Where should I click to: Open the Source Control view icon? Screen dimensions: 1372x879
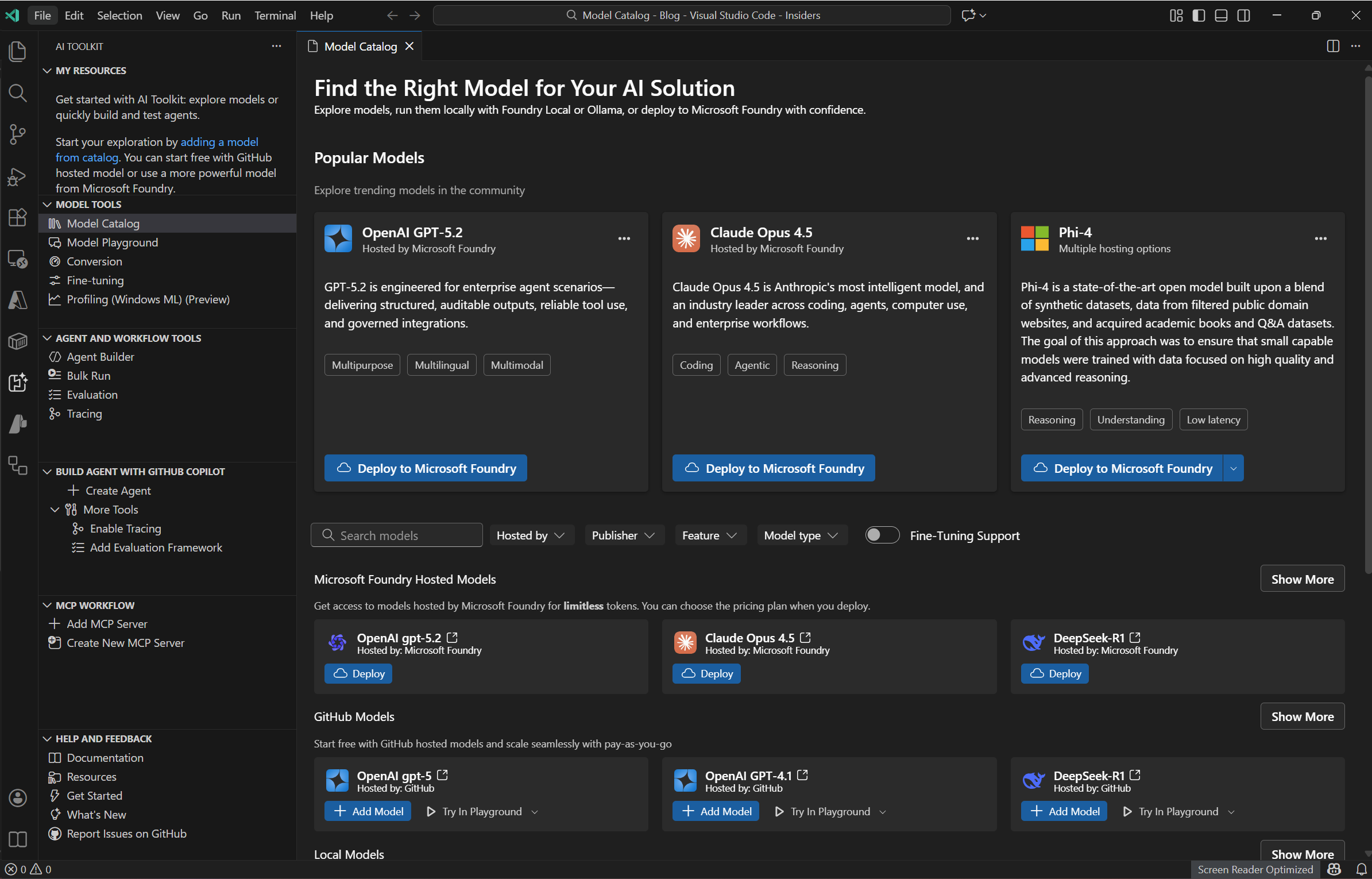point(18,135)
